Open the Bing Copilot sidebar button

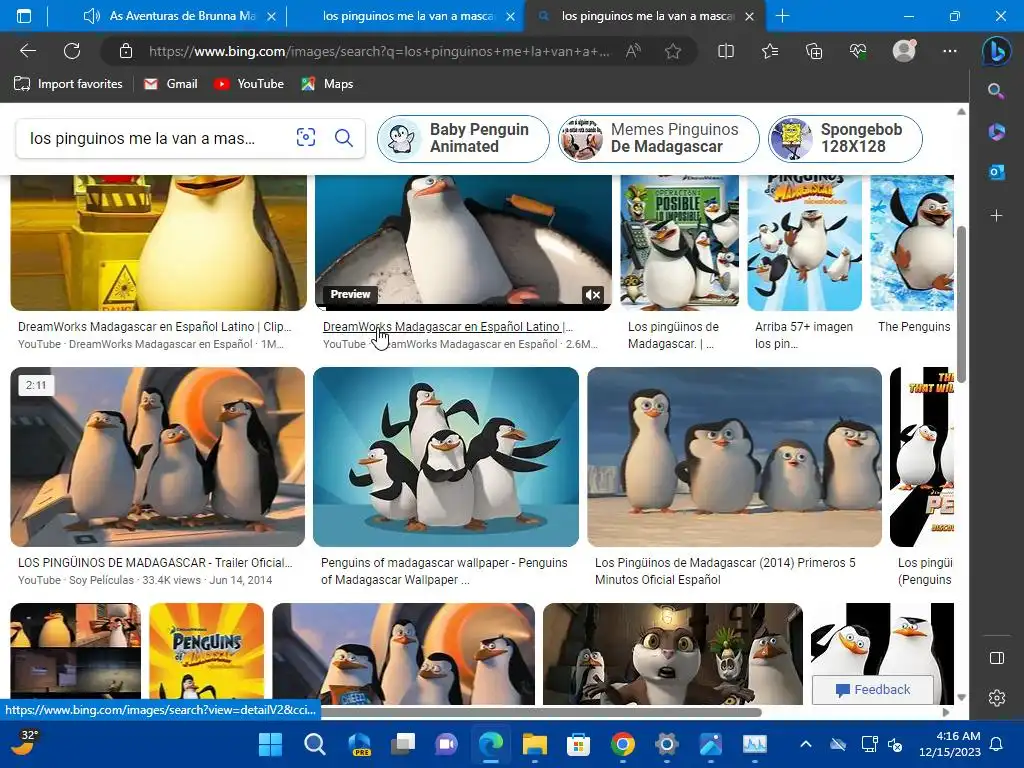[x=997, y=51]
